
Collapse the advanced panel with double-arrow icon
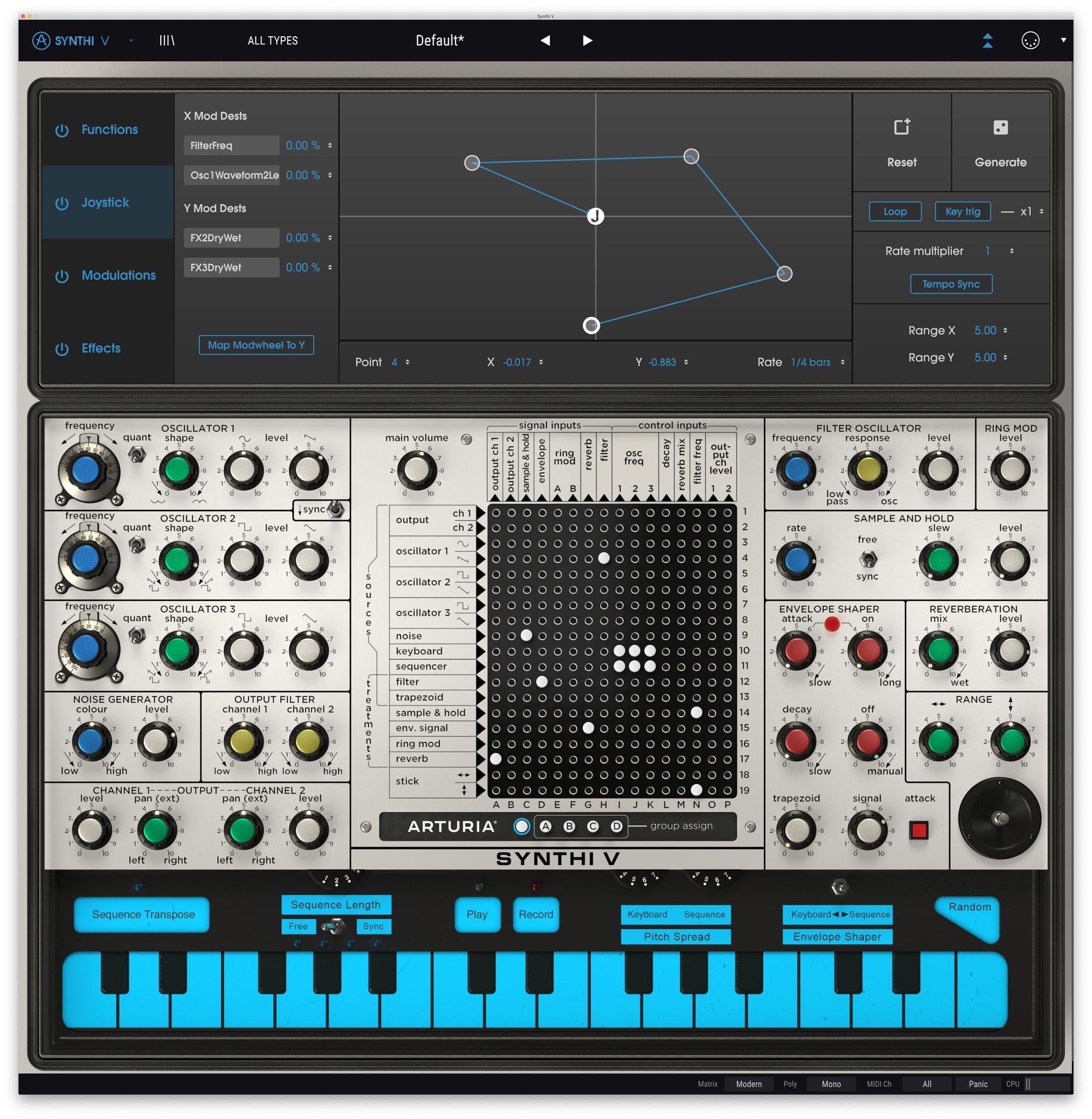coord(988,40)
